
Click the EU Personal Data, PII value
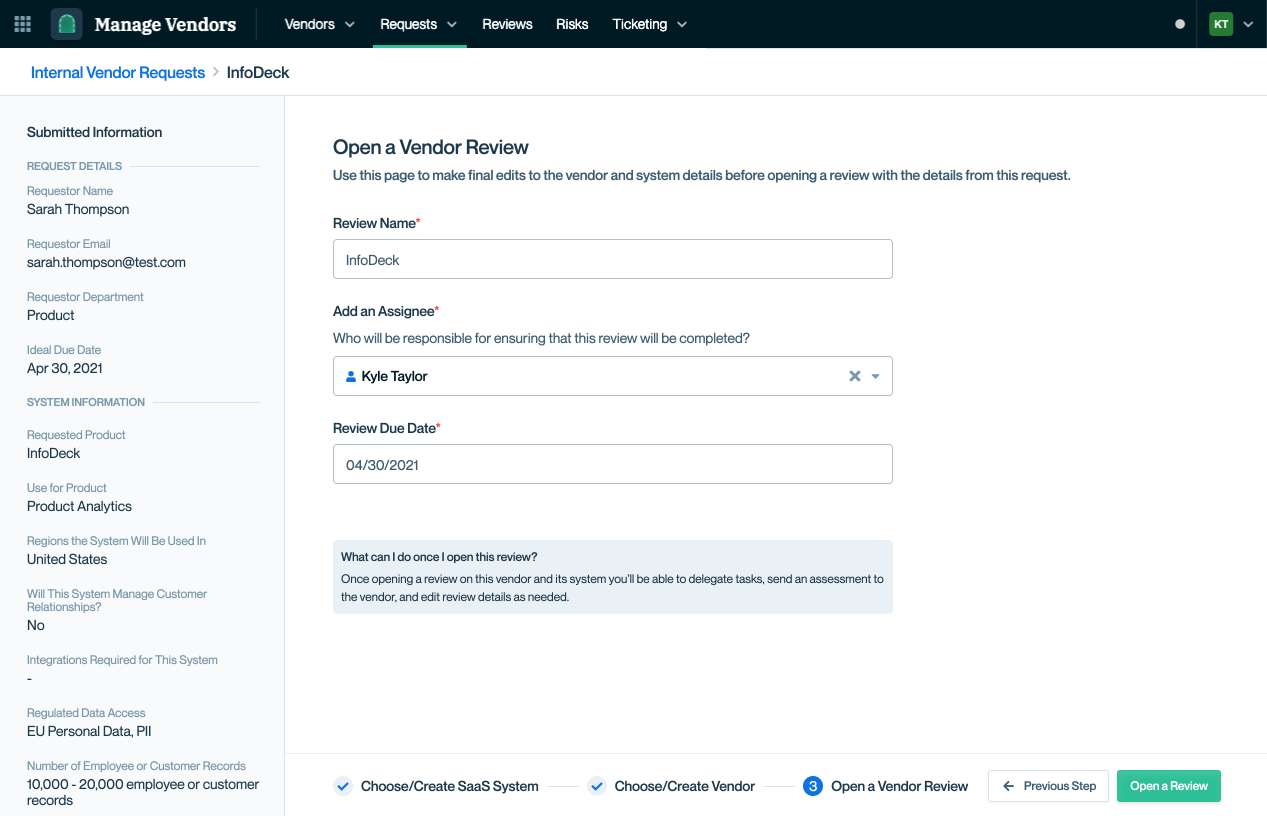(x=89, y=731)
